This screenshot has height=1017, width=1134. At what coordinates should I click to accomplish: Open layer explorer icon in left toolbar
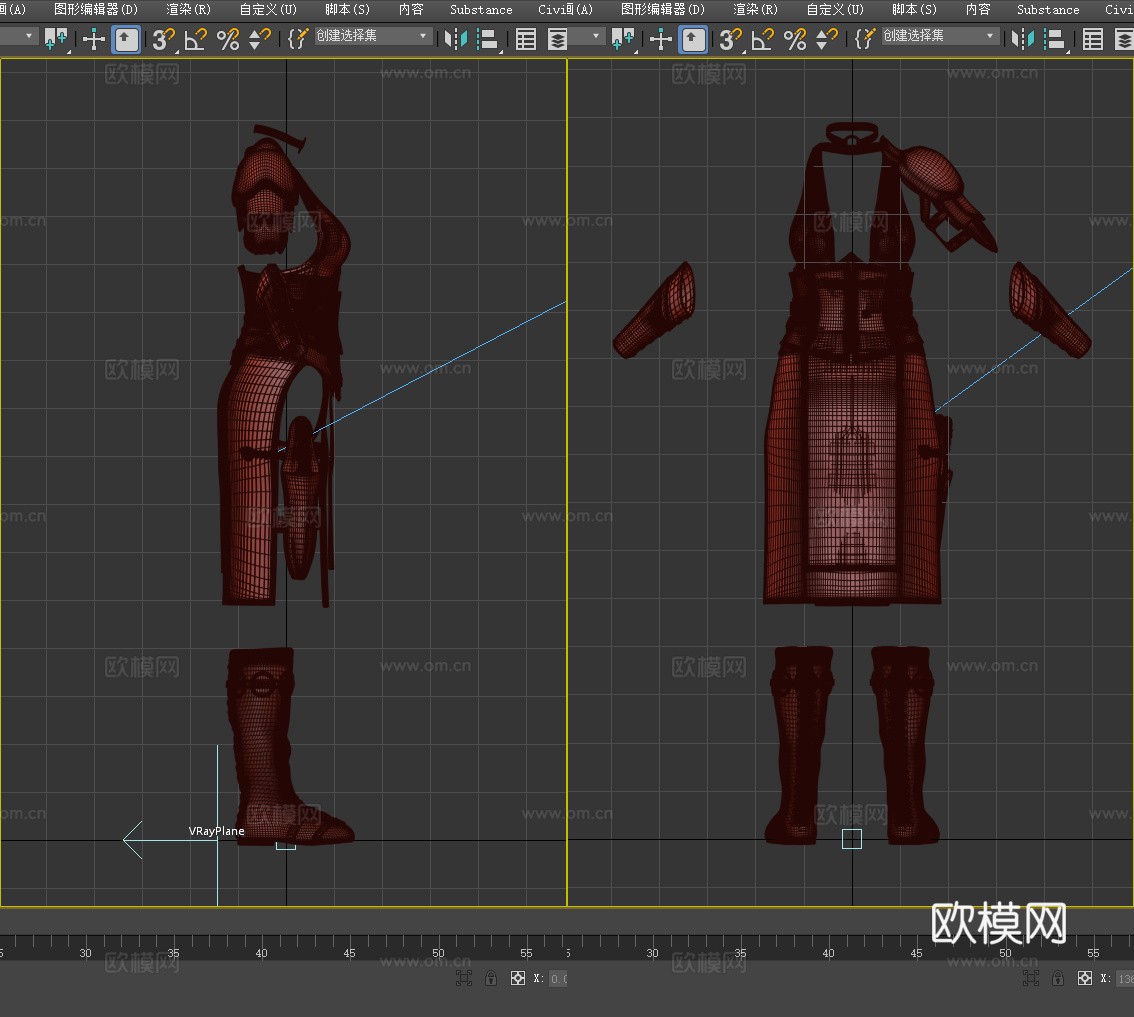(x=557, y=39)
